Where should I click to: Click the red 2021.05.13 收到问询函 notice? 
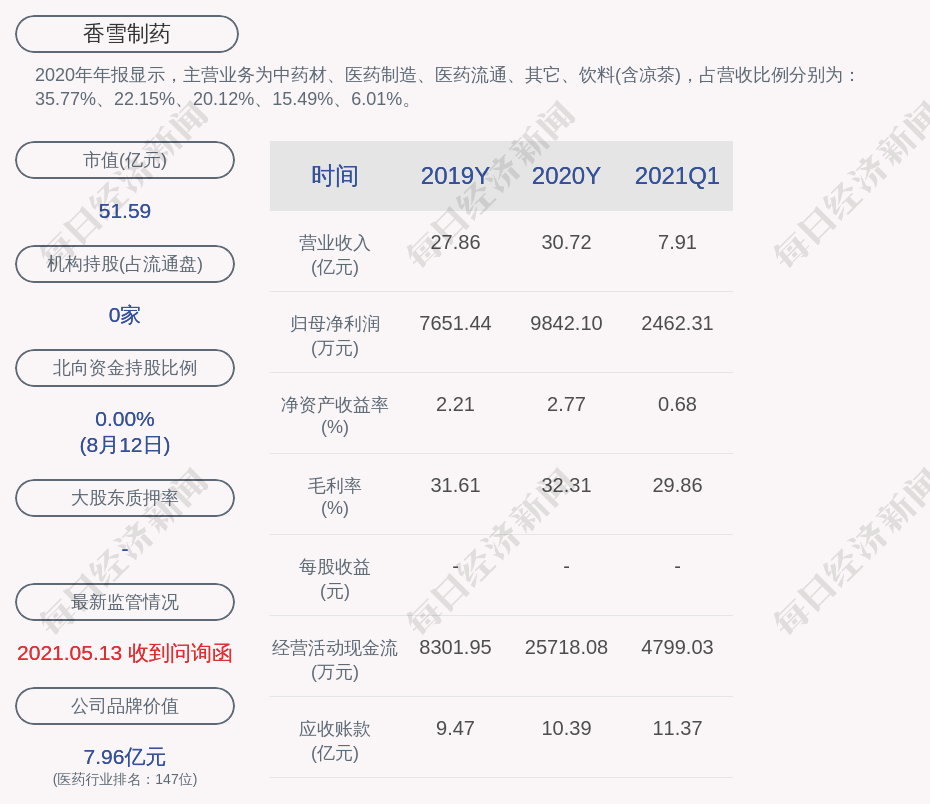tap(125, 653)
